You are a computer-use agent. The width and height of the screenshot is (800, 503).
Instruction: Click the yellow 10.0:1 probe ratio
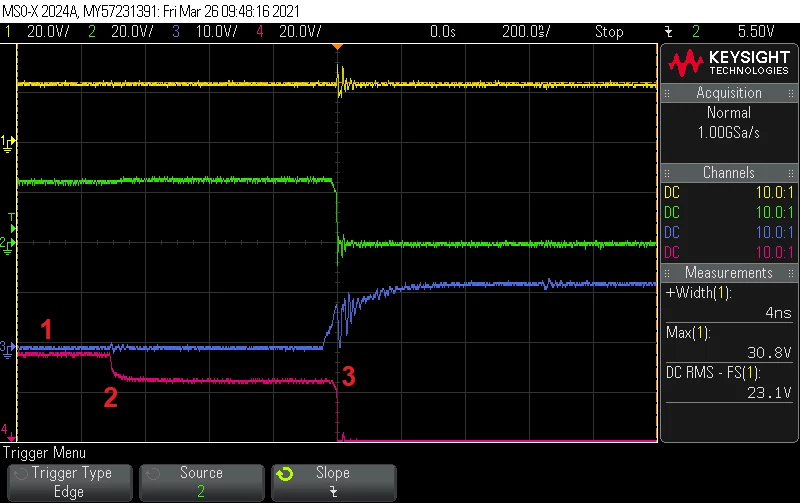click(774, 192)
